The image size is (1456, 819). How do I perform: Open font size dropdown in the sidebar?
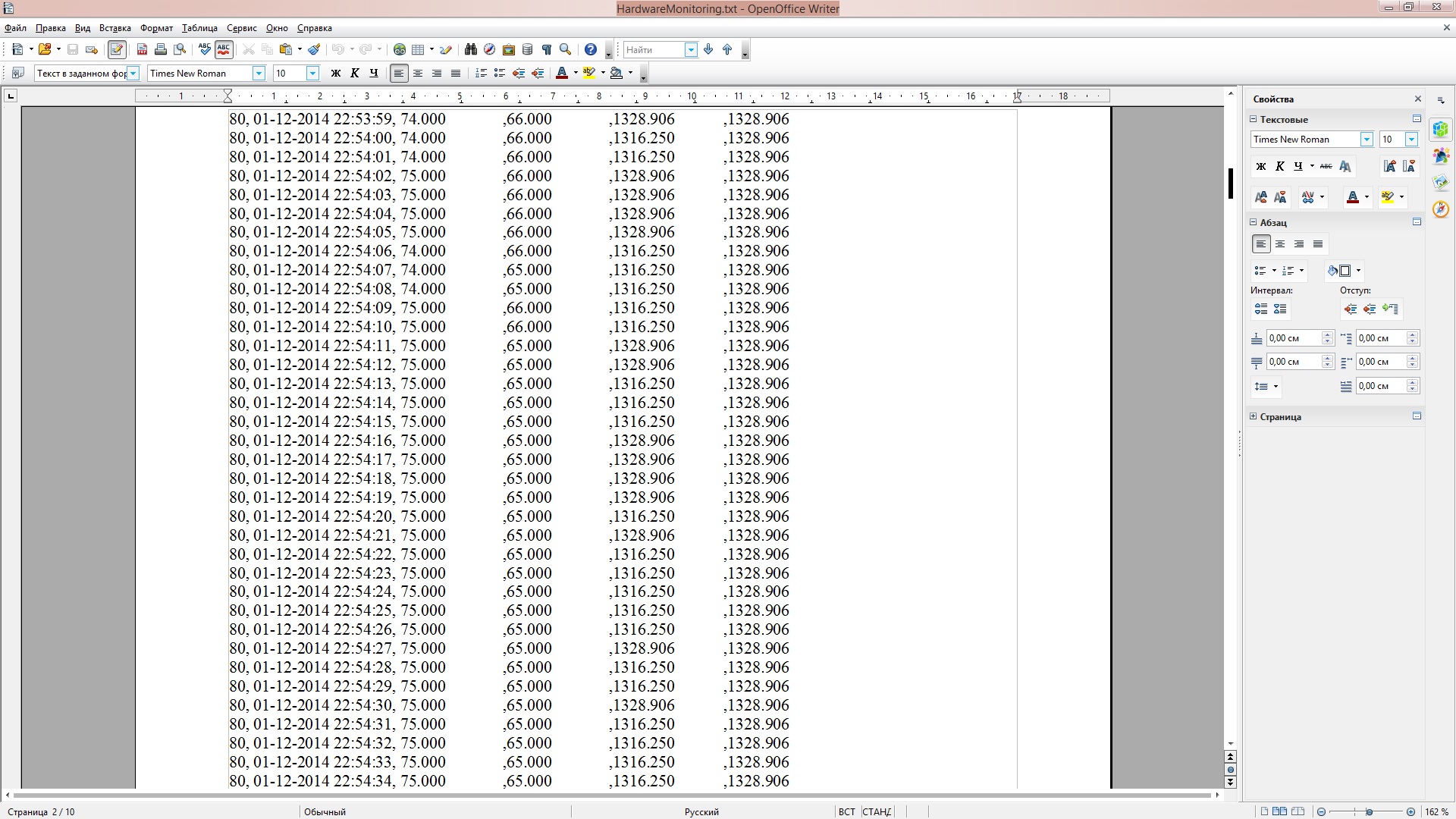(x=1410, y=140)
